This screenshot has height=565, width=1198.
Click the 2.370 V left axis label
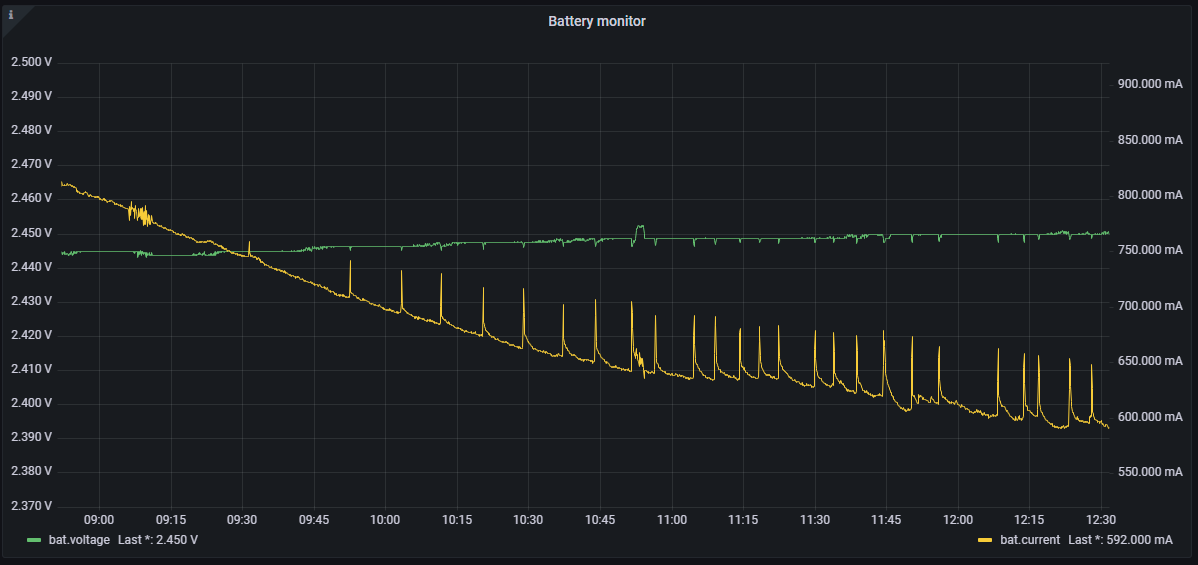click(x=31, y=505)
